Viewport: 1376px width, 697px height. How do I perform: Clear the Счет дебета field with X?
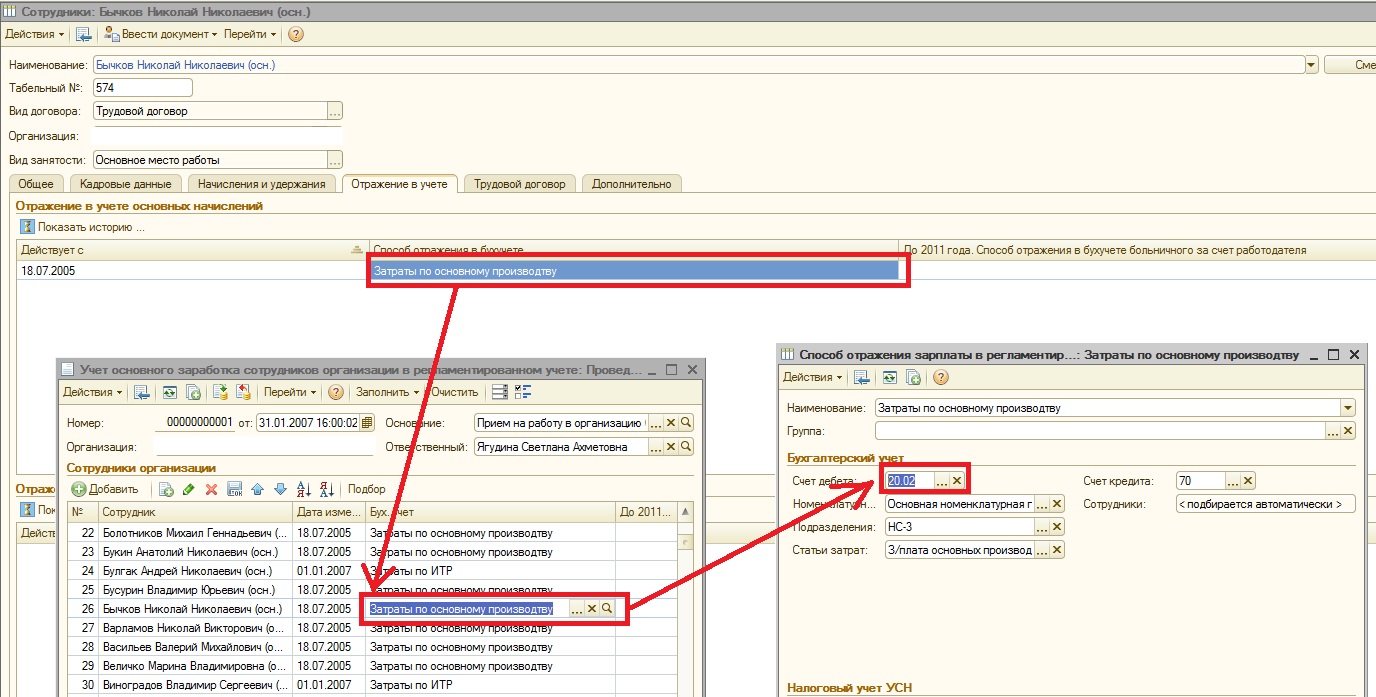[957, 481]
